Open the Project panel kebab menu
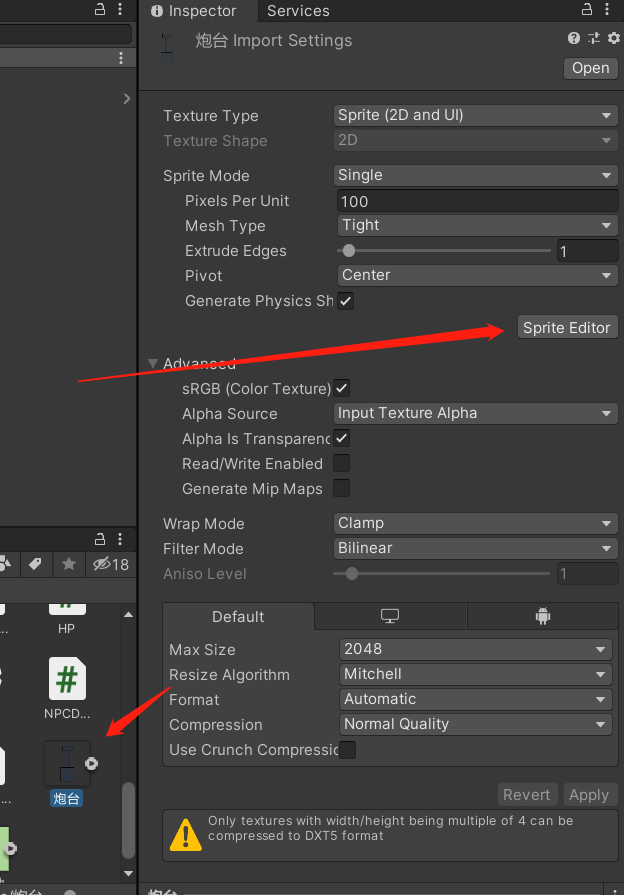The width and height of the screenshot is (624, 895). (x=120, y=539)
